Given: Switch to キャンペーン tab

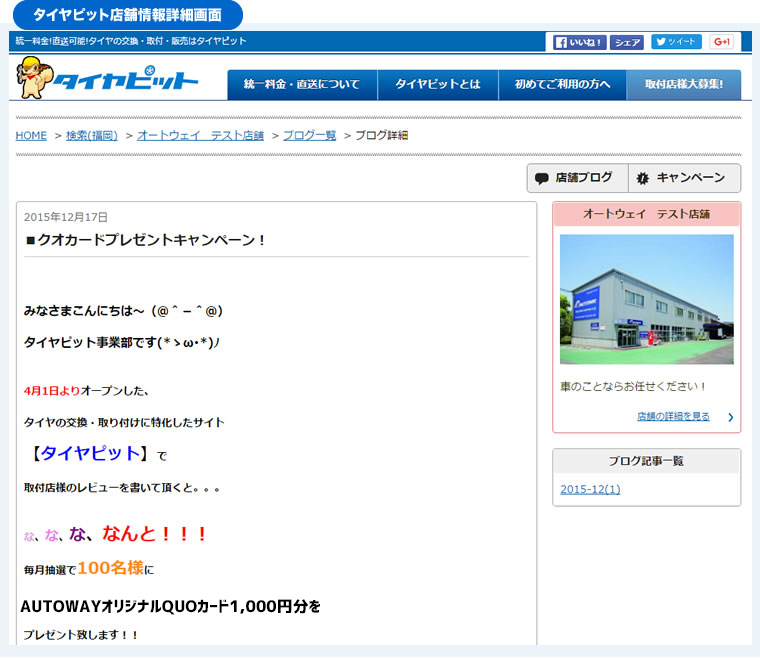Looking at the screenshot, I should pyautogui.click(x=684, y=178).
